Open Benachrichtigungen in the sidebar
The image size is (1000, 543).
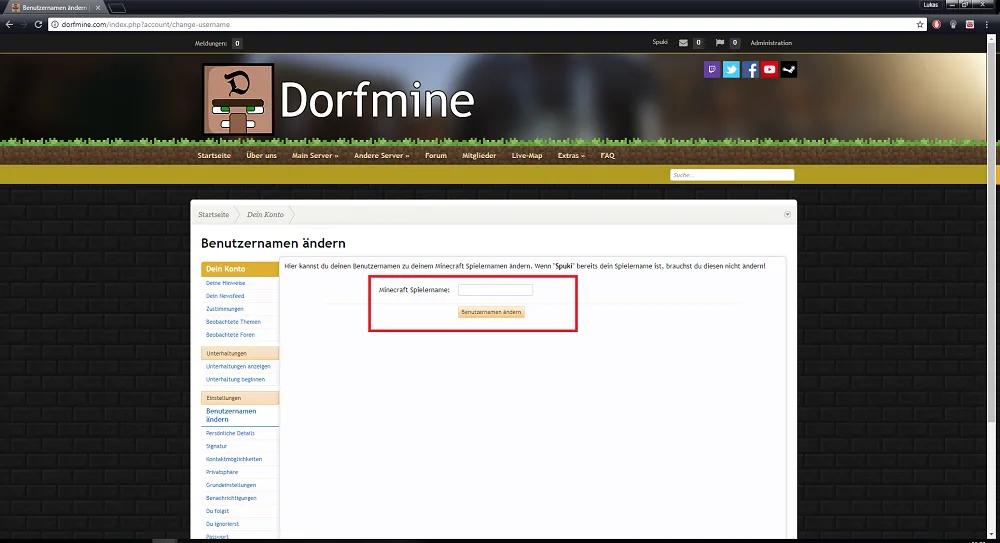click(232, 498)
